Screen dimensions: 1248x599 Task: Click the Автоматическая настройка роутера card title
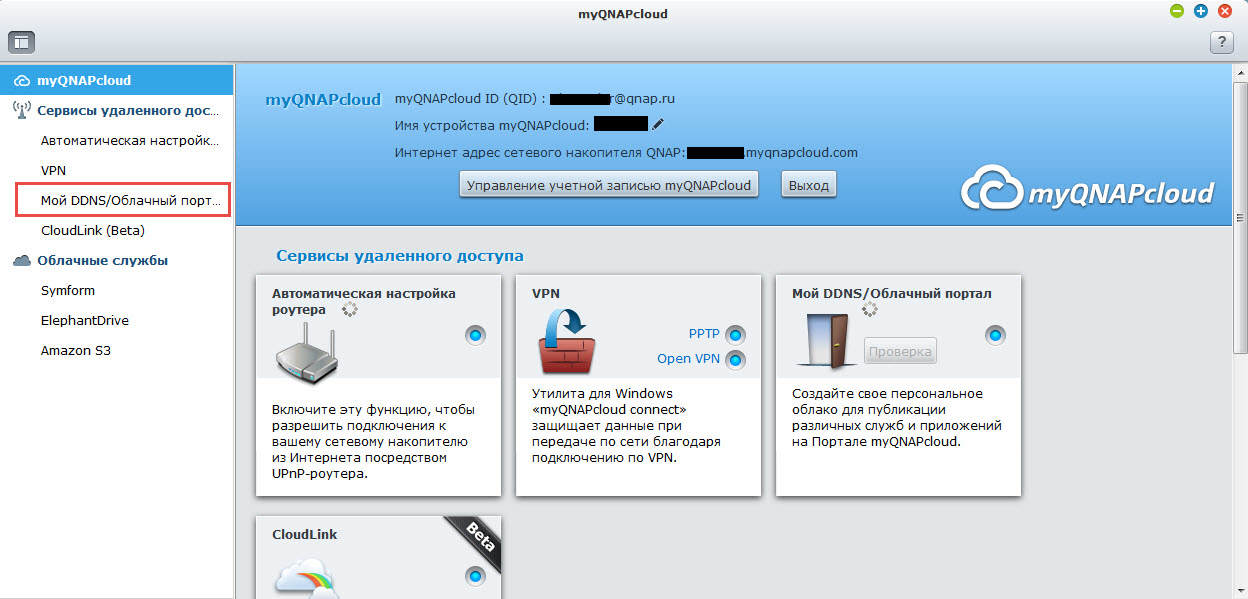[x=363, y=301]
